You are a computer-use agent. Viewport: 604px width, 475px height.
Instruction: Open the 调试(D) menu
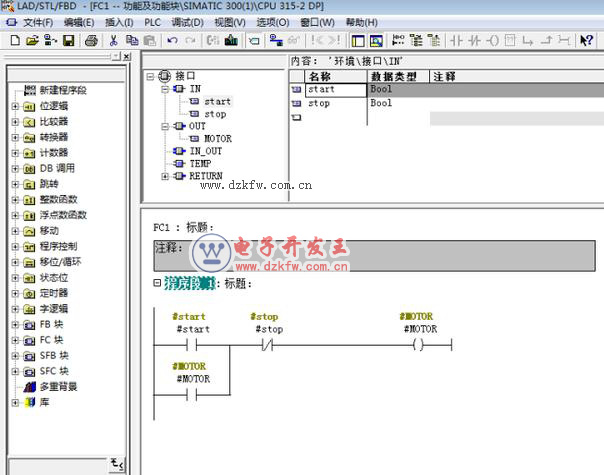[187, 22]
